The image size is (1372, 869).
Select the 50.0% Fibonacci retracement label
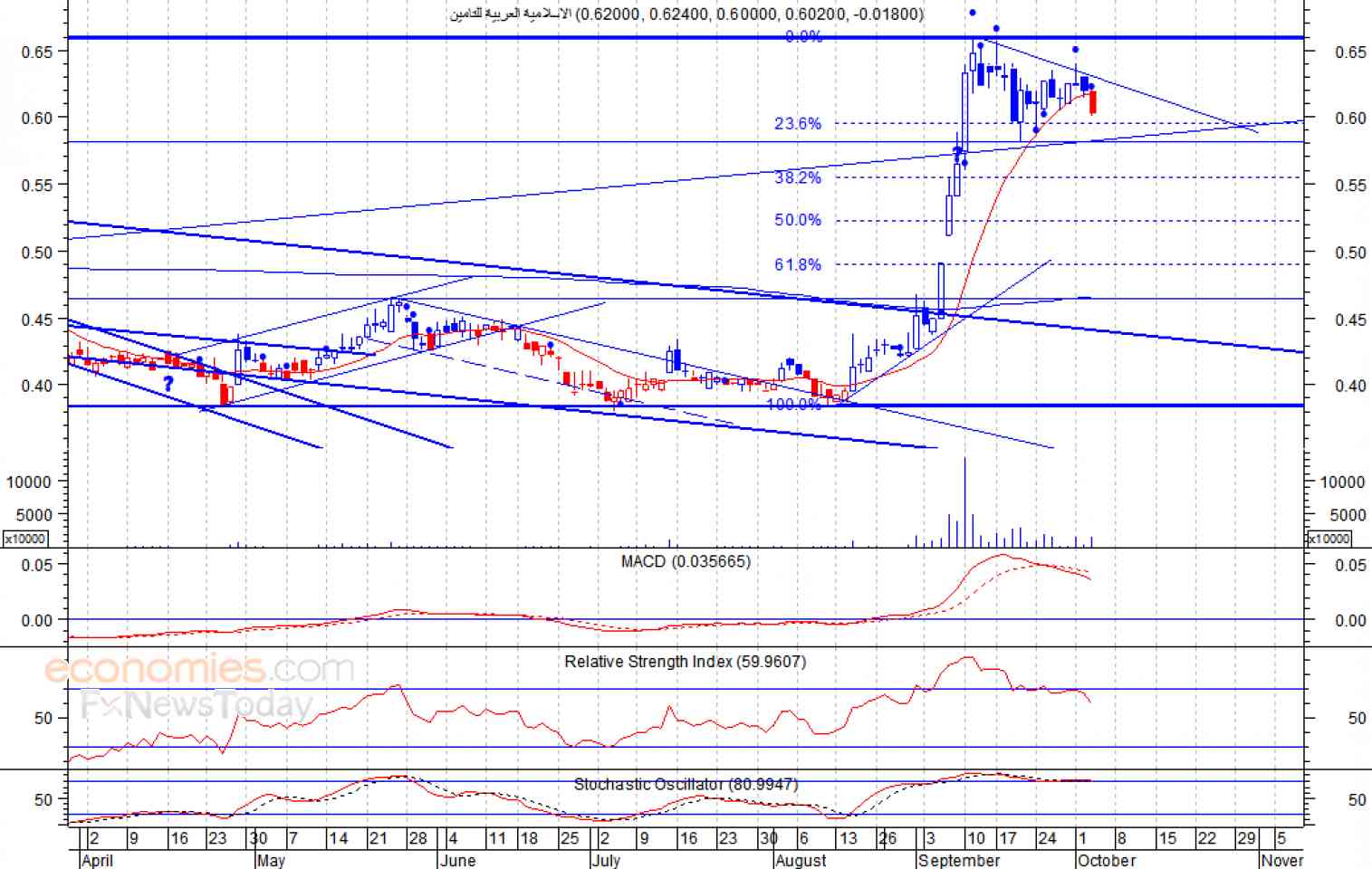click(x=798, y=220)
